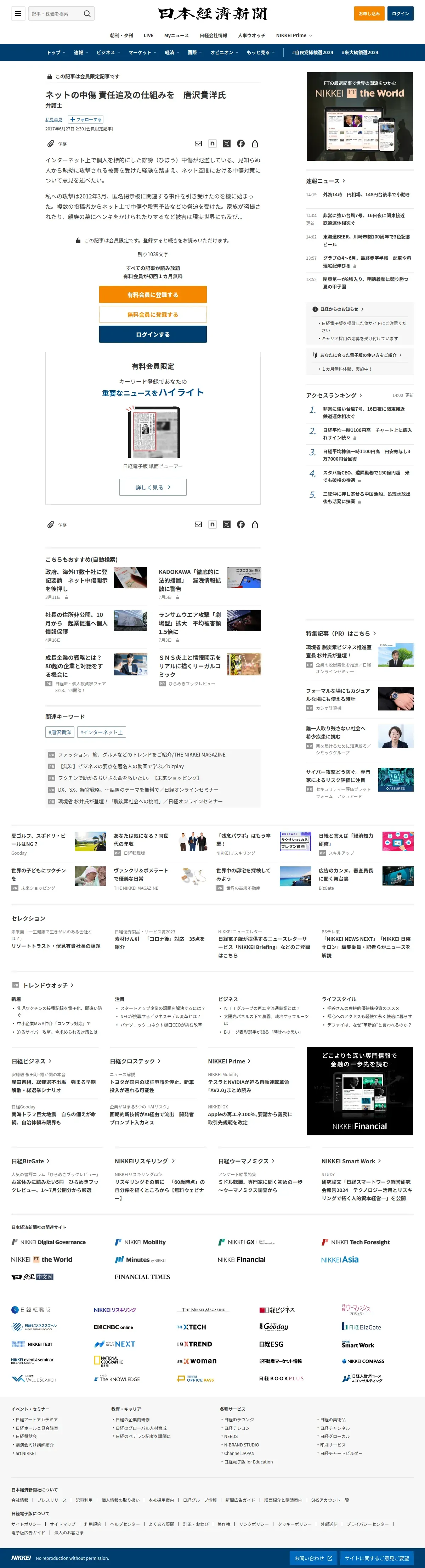
Task: Open the LIVE menu item
Action: 148,35
